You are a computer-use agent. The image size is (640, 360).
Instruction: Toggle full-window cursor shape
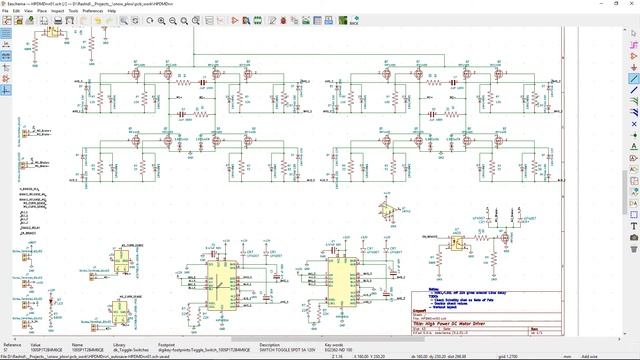[x=6, y=67]
